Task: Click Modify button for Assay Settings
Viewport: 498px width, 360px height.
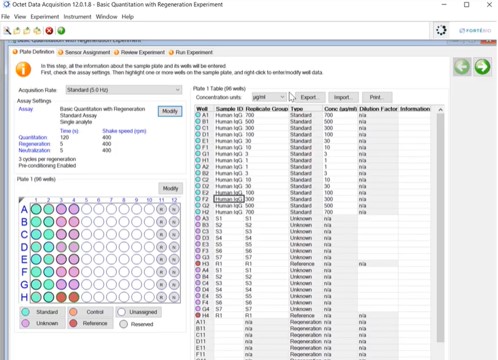Action: [x=170, y=111]
